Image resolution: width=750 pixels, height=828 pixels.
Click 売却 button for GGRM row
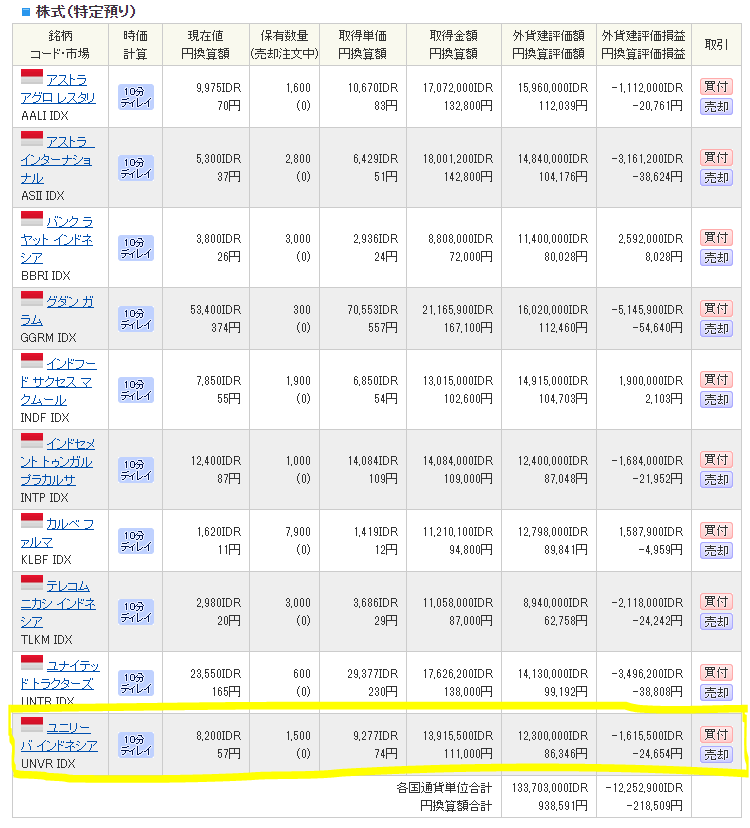tap(716, 329)
